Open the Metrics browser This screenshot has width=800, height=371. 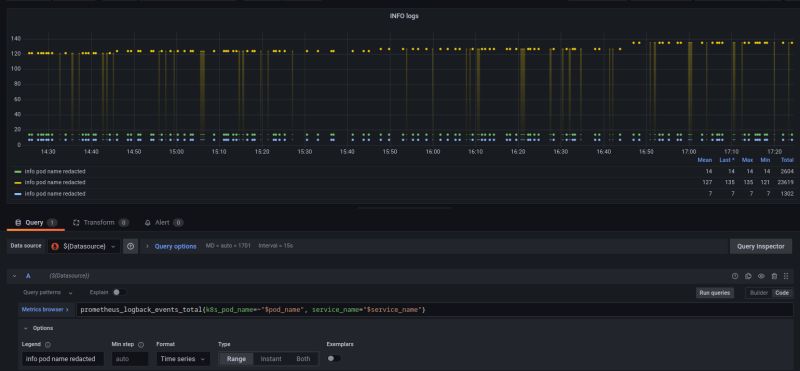point(45,309)
